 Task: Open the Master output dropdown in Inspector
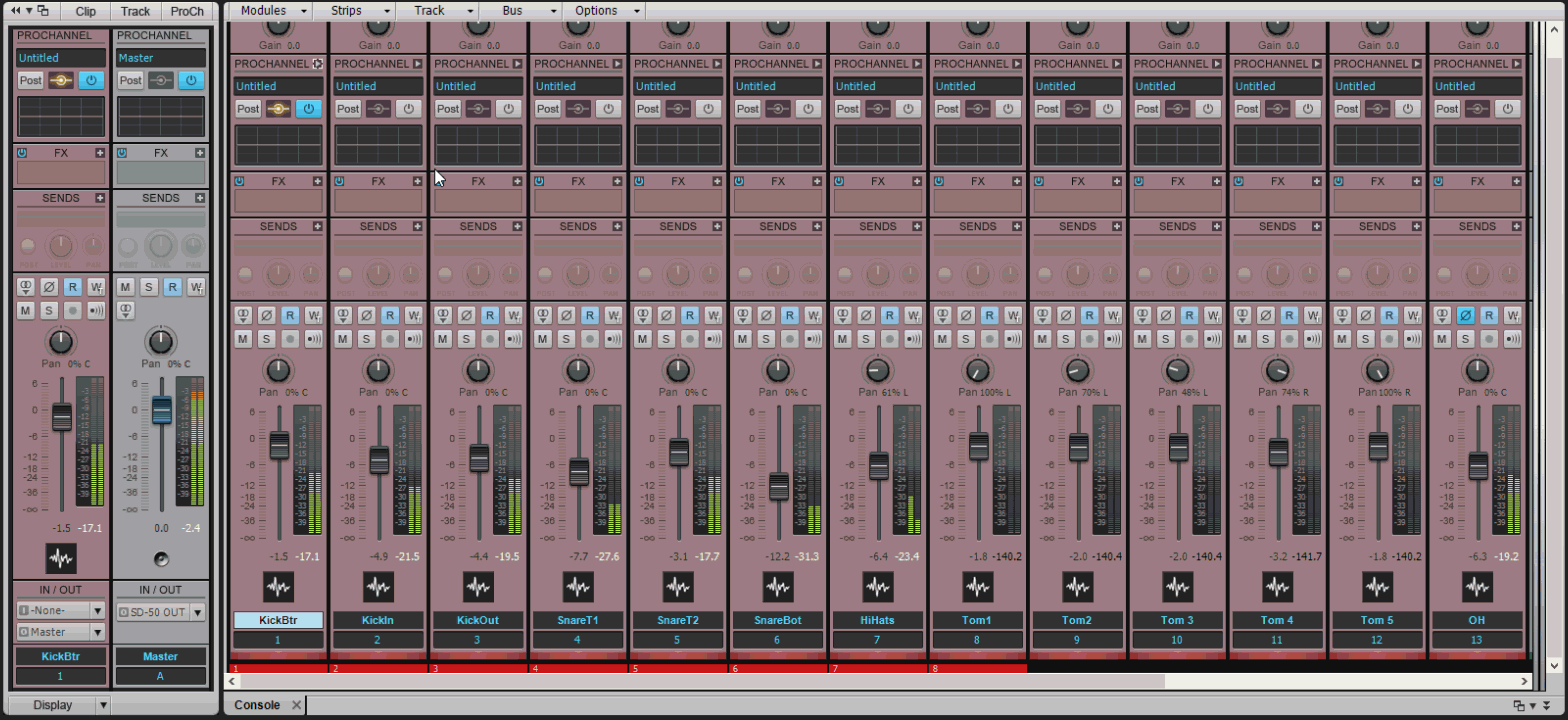tap(61, 632)
